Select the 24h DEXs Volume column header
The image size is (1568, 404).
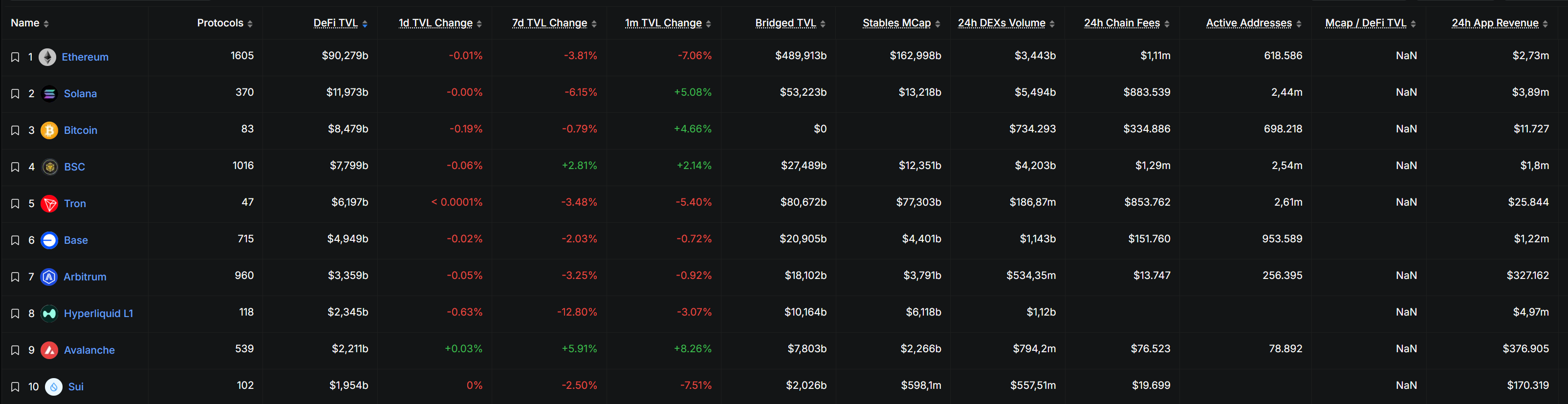(1002, 23)
